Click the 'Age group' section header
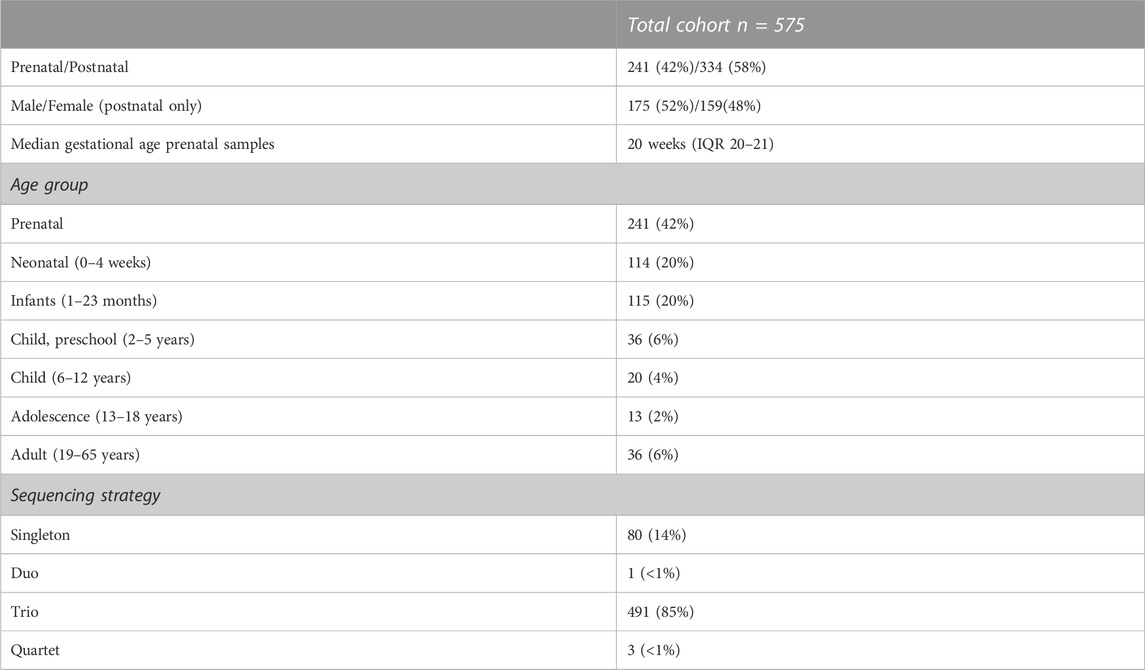The width and height of the screenshot is (1145, 670). click(x=49, y=185)
